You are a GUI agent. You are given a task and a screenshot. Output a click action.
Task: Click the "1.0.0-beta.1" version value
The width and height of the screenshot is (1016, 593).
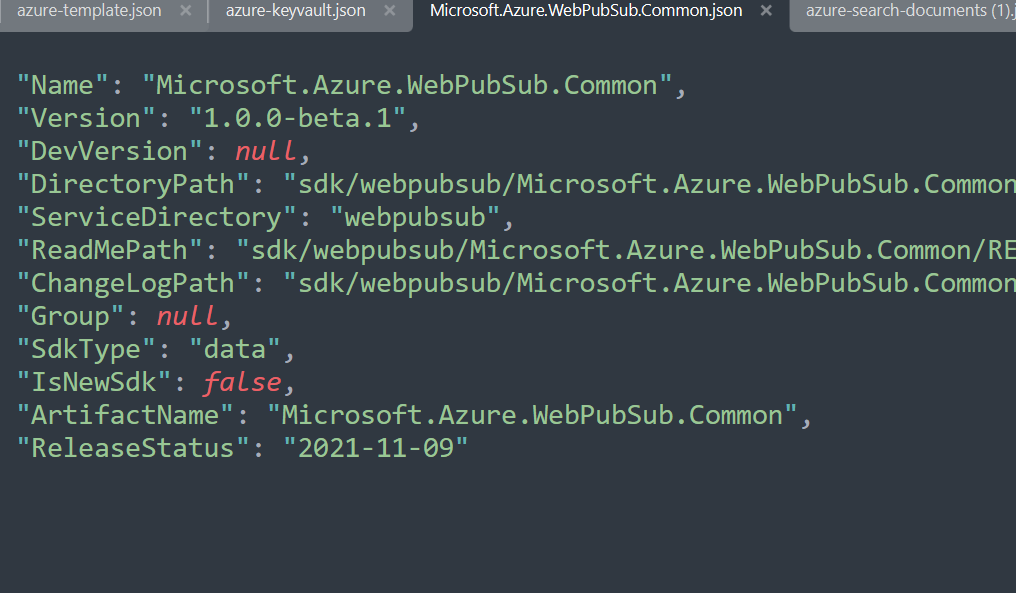point(297,119)
